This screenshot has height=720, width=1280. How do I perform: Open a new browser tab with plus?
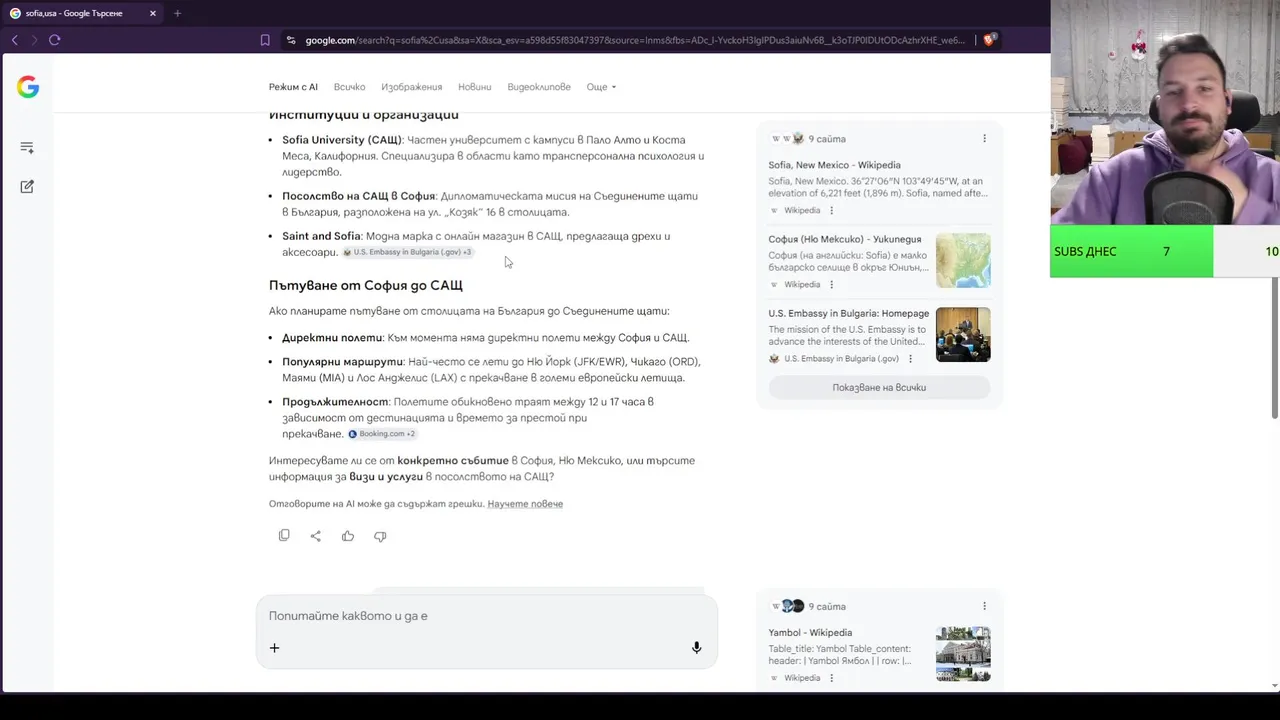coord(177,13)
